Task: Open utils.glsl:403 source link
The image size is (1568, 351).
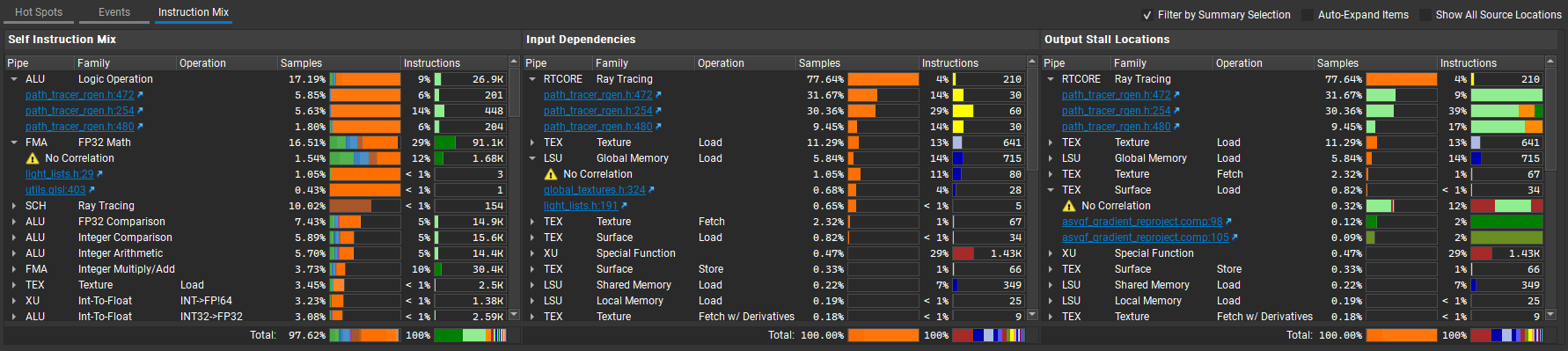Action: (x=55, y=190)
